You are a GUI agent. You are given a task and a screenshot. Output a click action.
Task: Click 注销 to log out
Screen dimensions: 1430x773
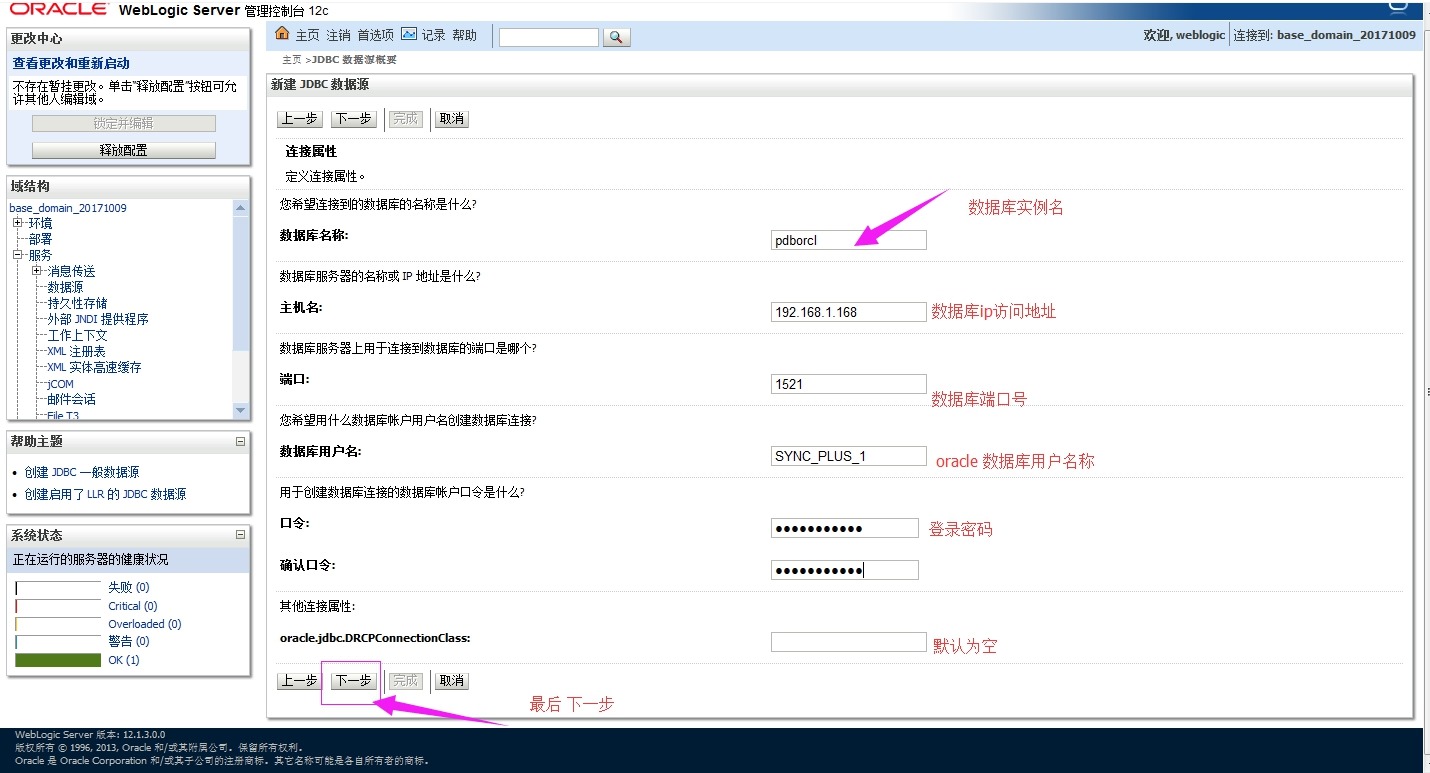(339, 35)
